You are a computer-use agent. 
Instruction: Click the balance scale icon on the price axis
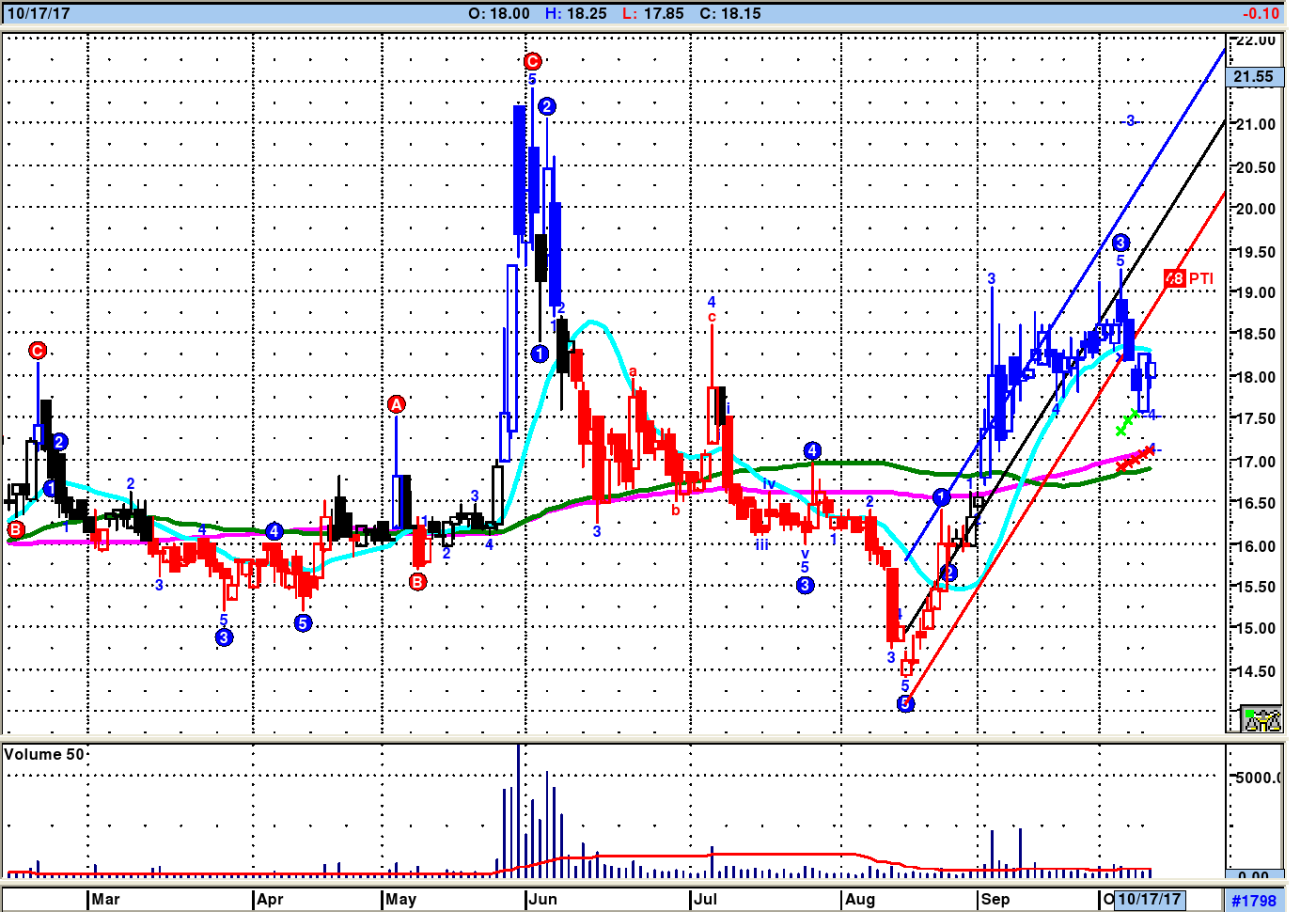click(x=1262, y=719)
